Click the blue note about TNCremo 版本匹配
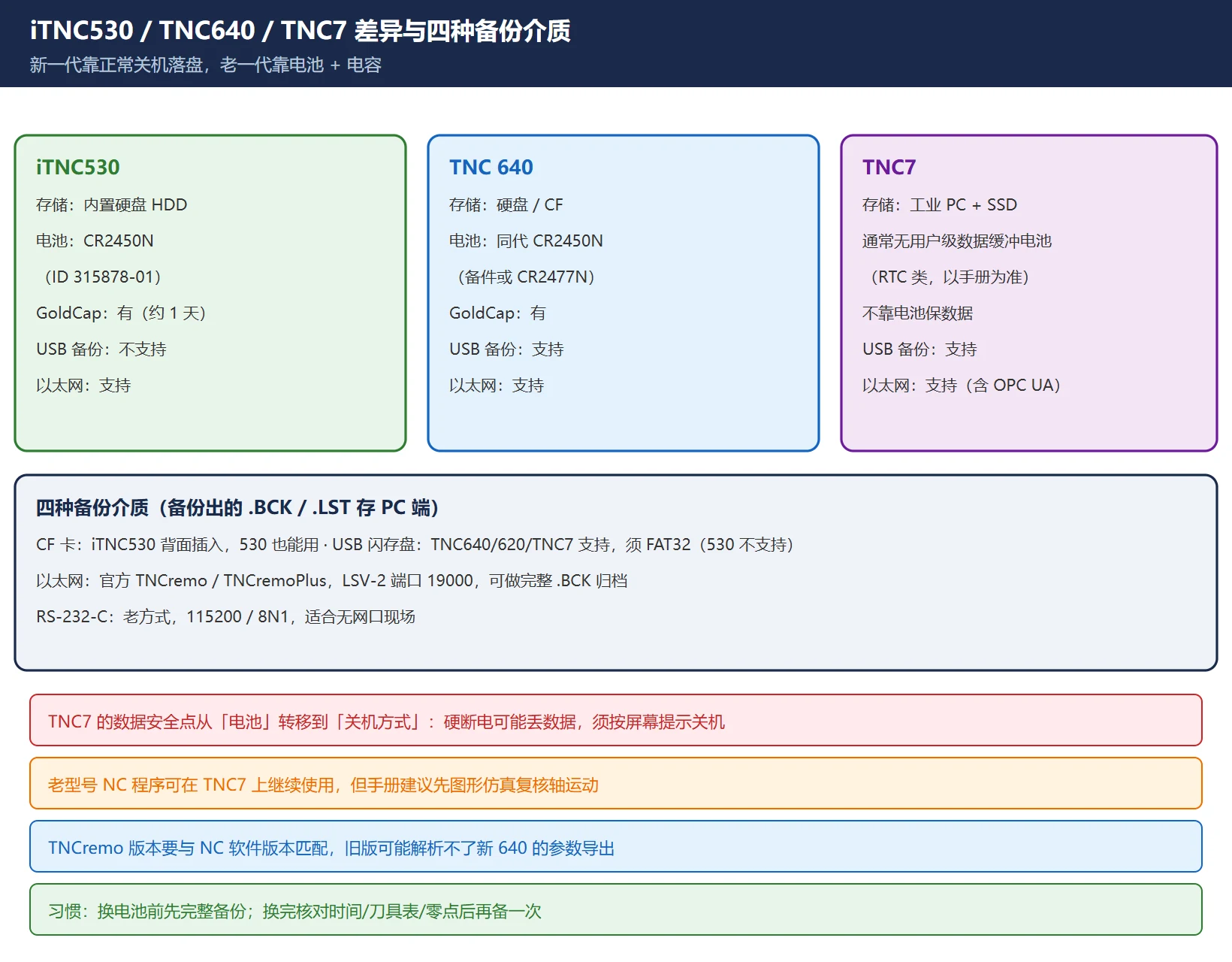 [x=616, y=846]
